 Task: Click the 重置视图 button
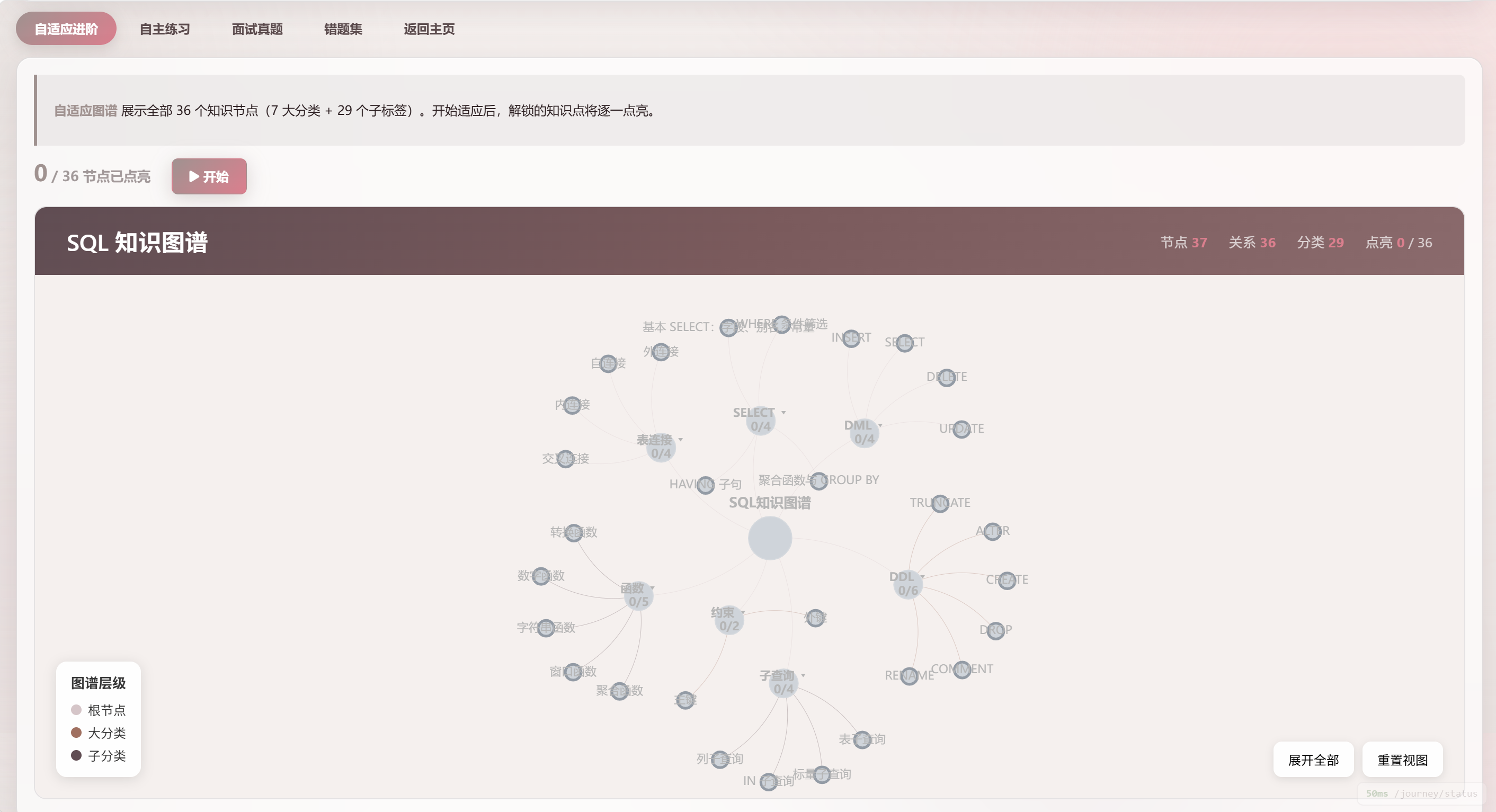[1402, 759]
